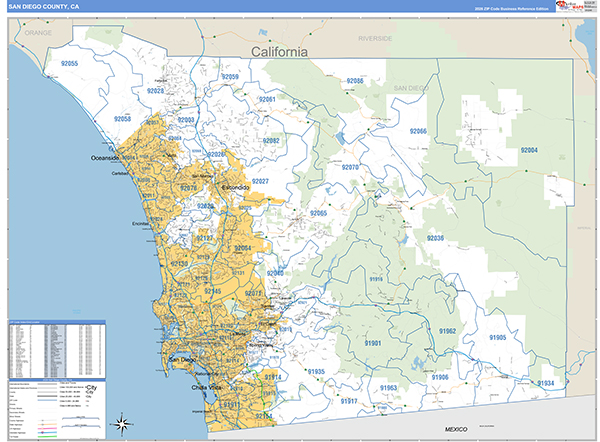Image resolution: width=600 pixels, height=442 pixels.
Task: Click the California state label
Action: tap(280, 51)
